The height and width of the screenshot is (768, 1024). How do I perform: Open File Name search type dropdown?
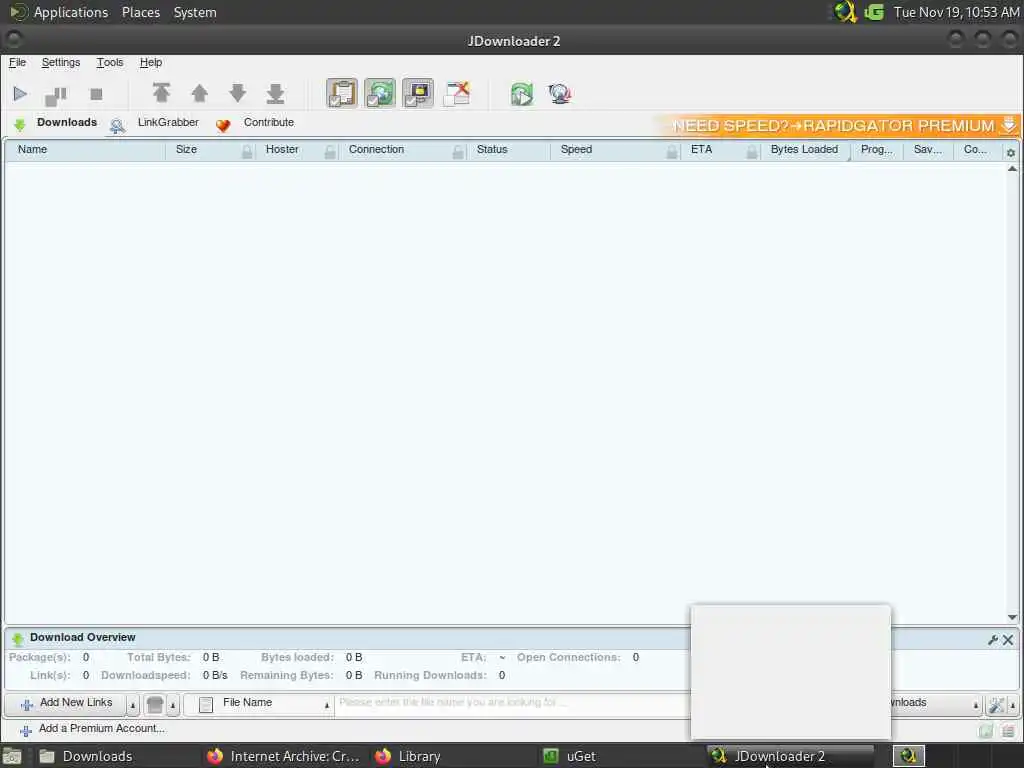pyautogui.click(x=259, y=705)
